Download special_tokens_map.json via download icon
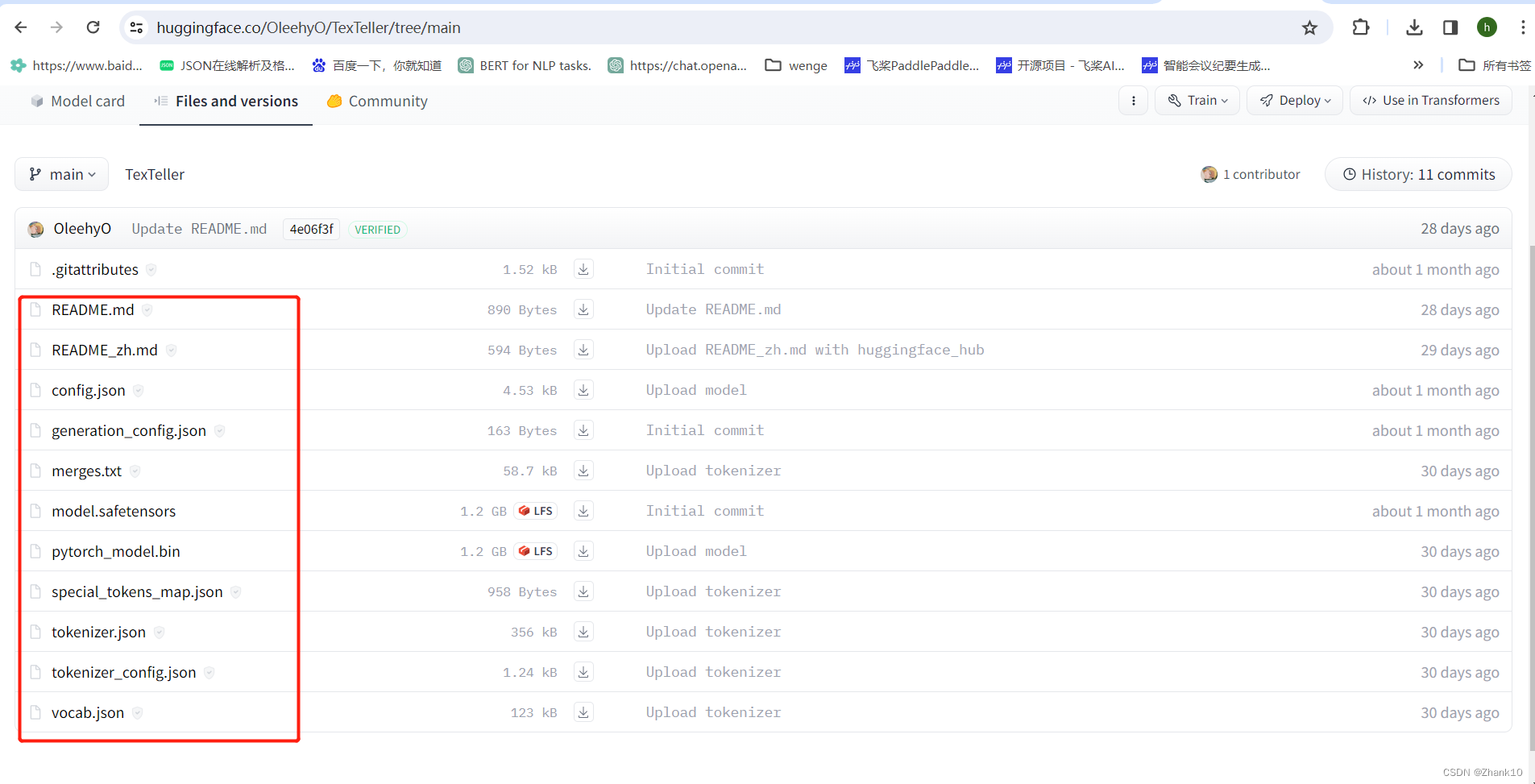This screenshot has height=784, width=1535. point(583,591)
